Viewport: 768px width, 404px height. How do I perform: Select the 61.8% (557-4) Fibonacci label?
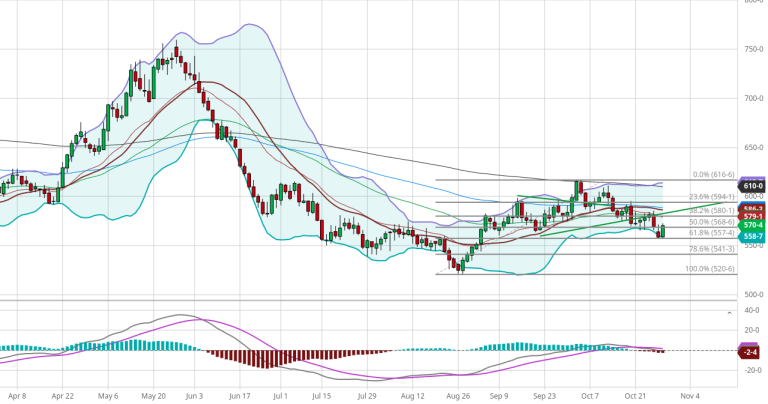pos(712,233)
